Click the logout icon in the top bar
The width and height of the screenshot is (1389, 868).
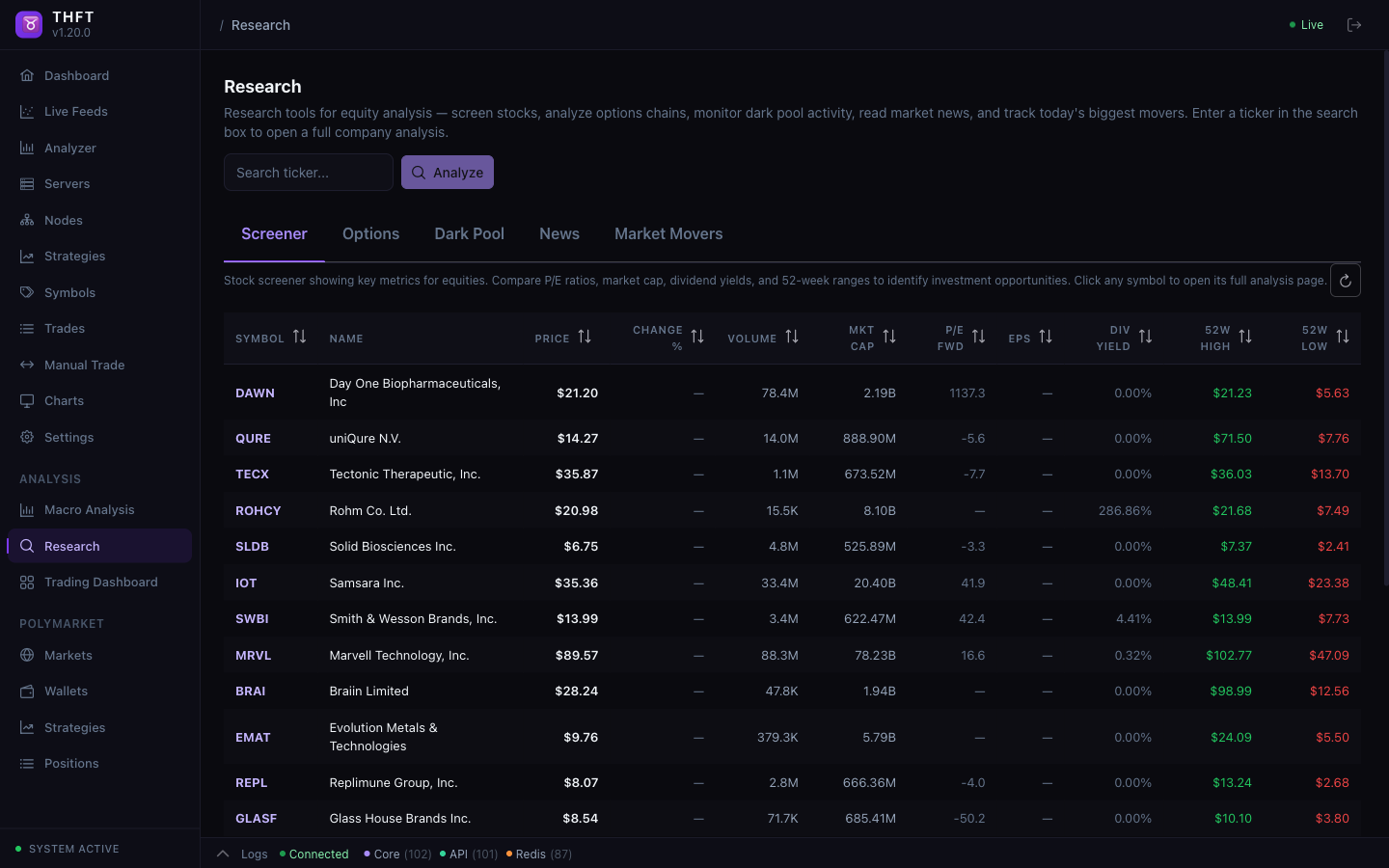point(1354,24)
